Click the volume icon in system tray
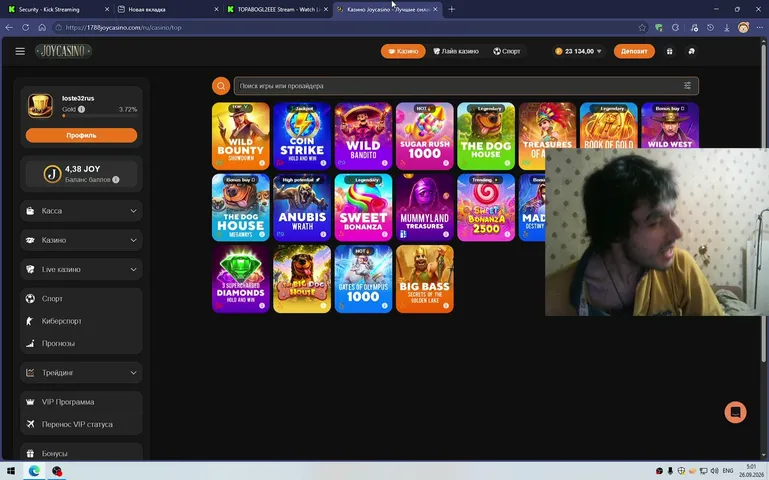This screenshot has height=480, width=769. [714, 471]
